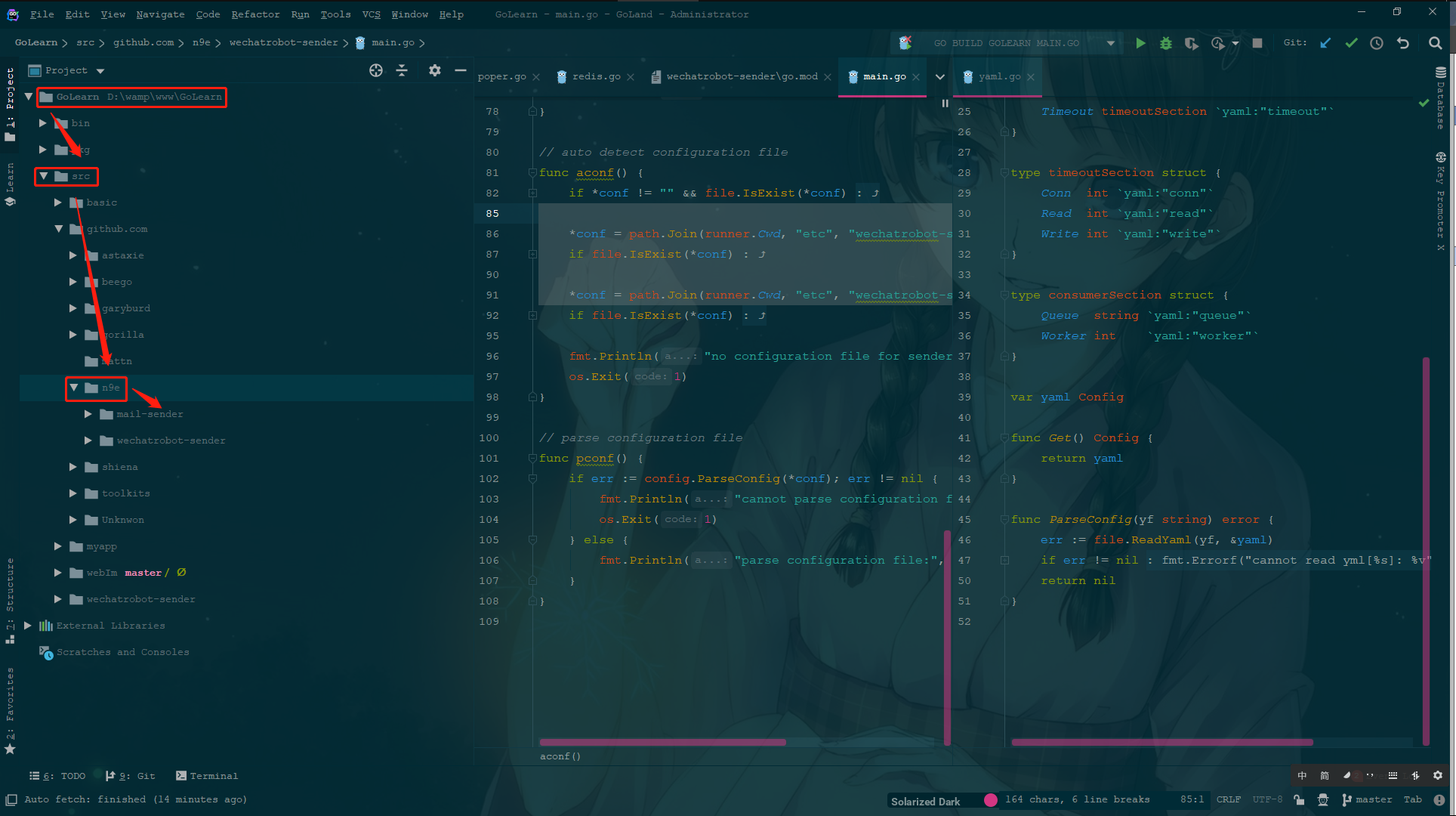
Task: Click locate-file crosshair icon in Project panel
Action: (376, 70)
